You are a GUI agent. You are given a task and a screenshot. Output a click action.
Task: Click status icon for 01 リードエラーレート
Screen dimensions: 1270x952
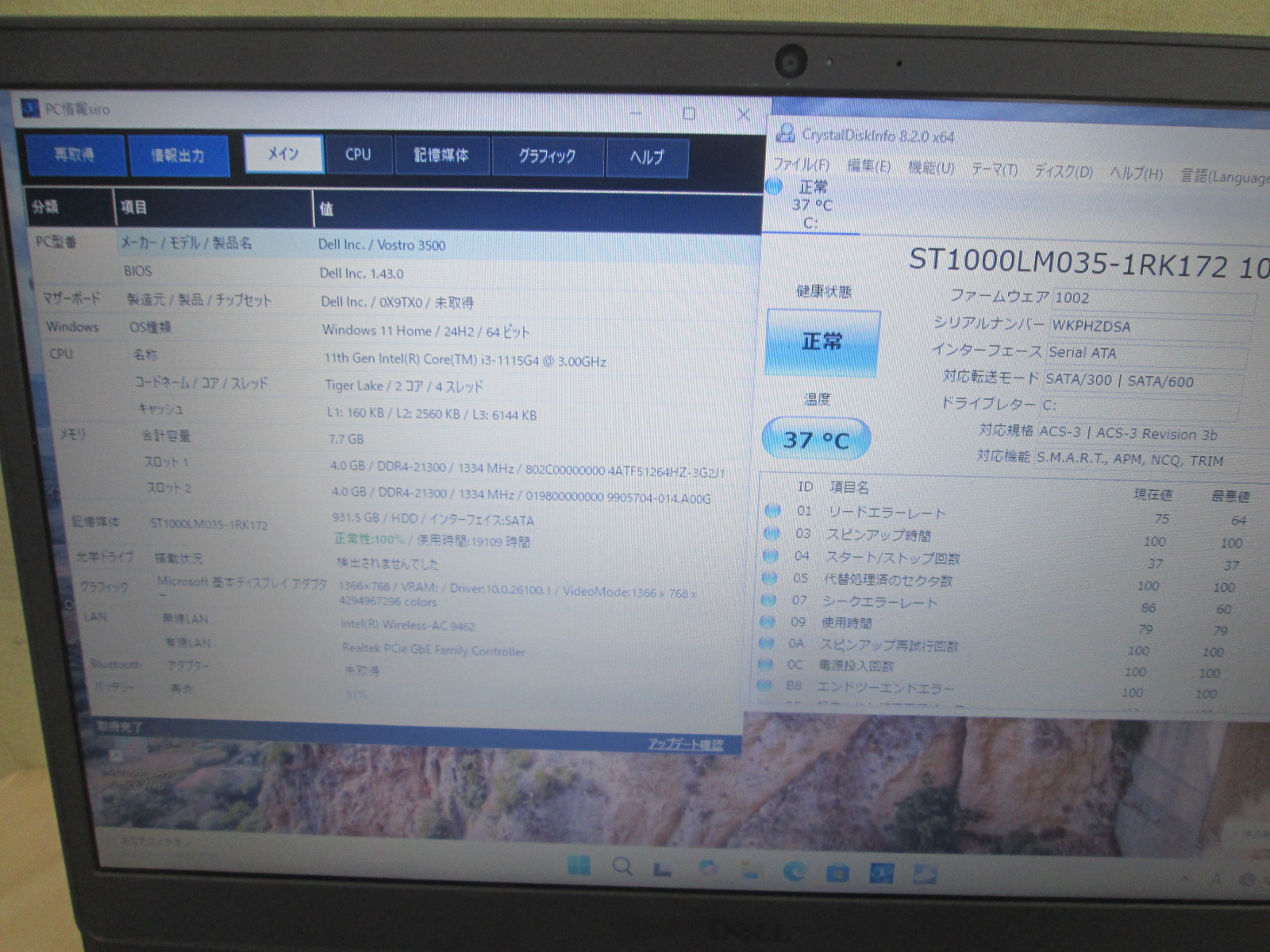[772, 510]
